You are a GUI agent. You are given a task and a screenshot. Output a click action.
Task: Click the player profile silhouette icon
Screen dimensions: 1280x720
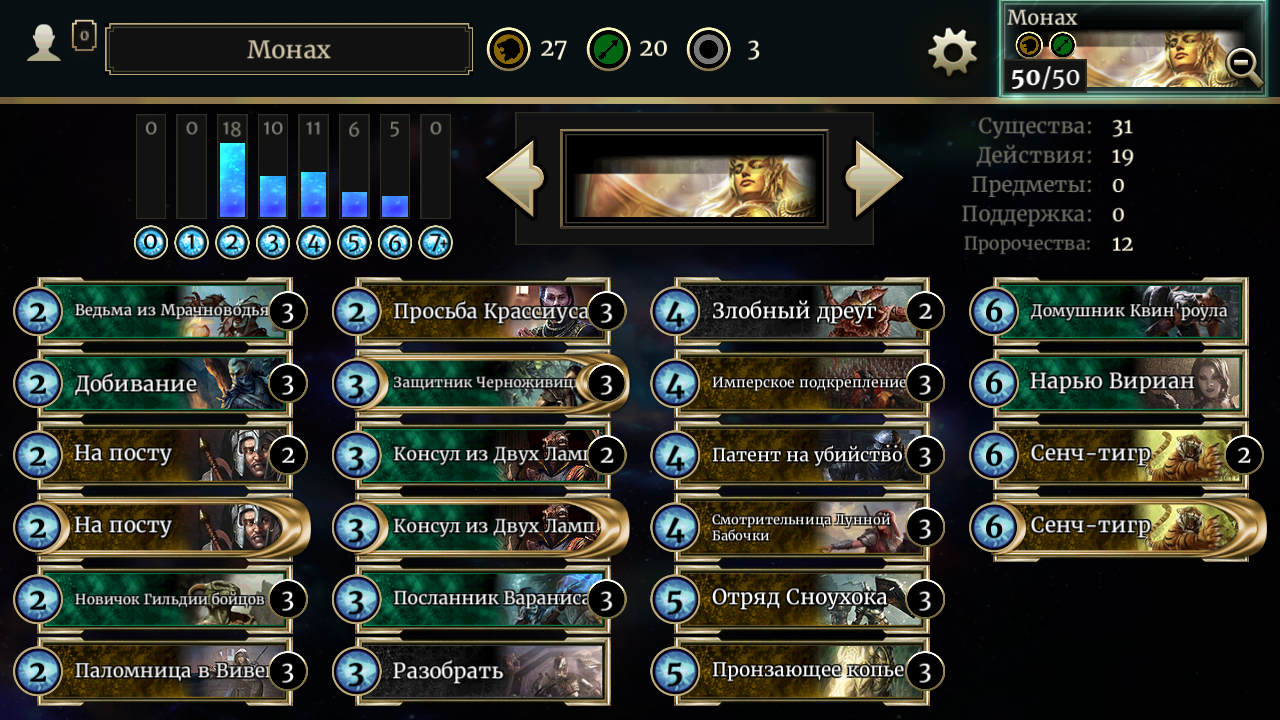pos(44,44)
